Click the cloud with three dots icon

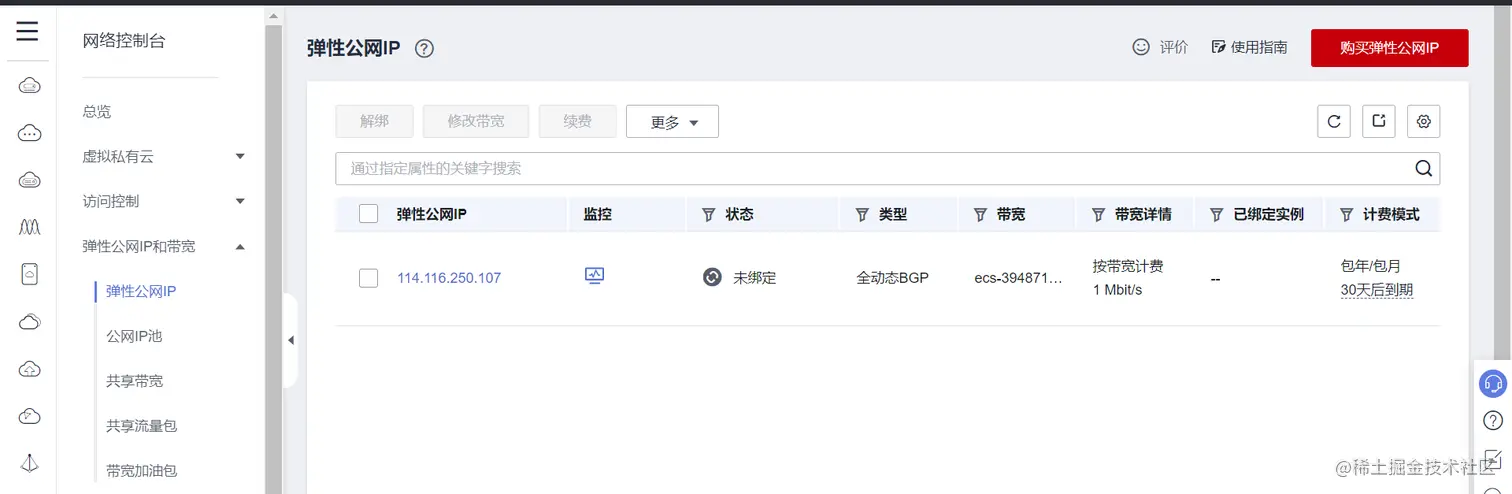(30, 133)
